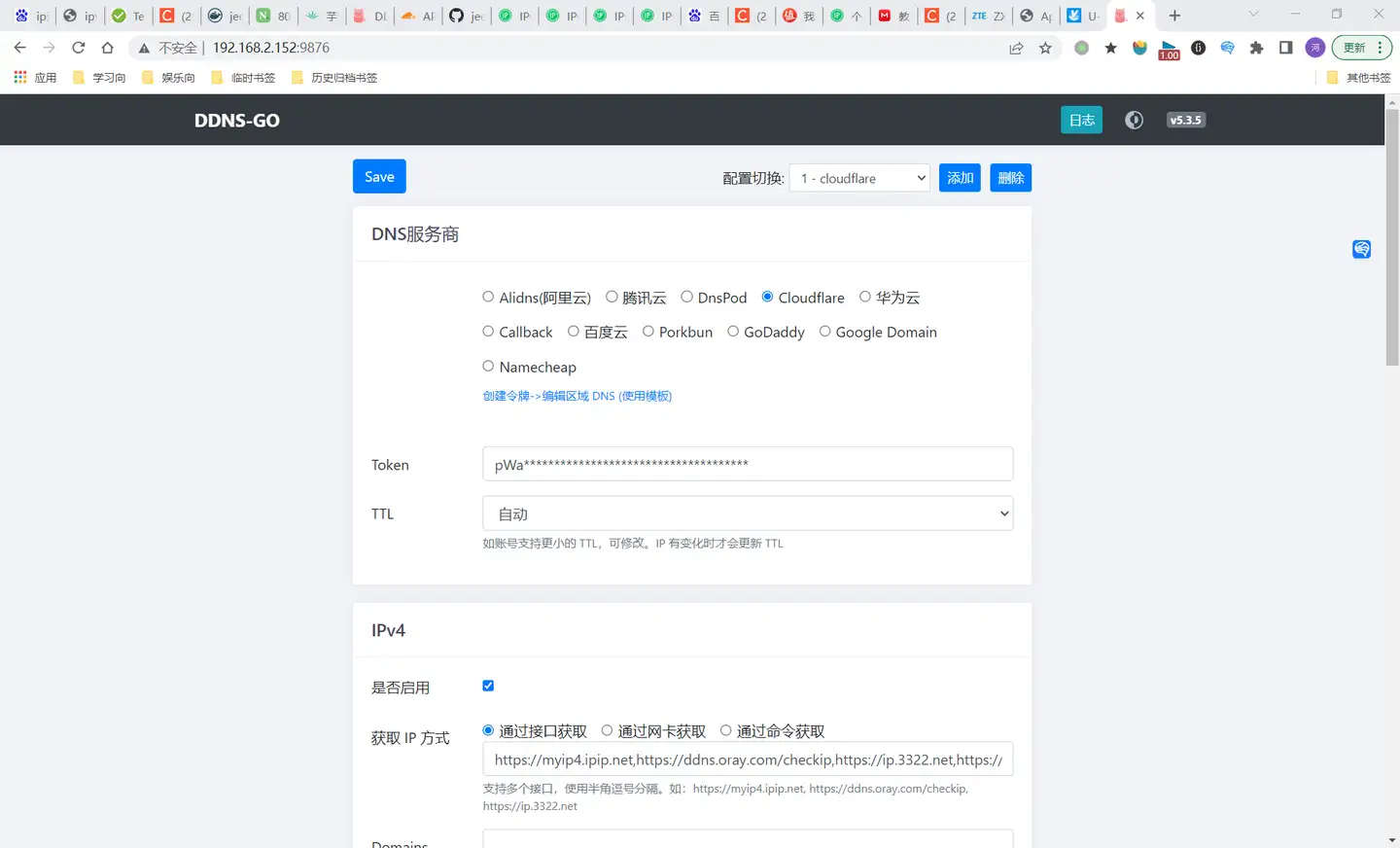Open the 学习向 bookmarks folder
The height and width of the screenshot is (848, 1400).
click(x=99, y=78)
